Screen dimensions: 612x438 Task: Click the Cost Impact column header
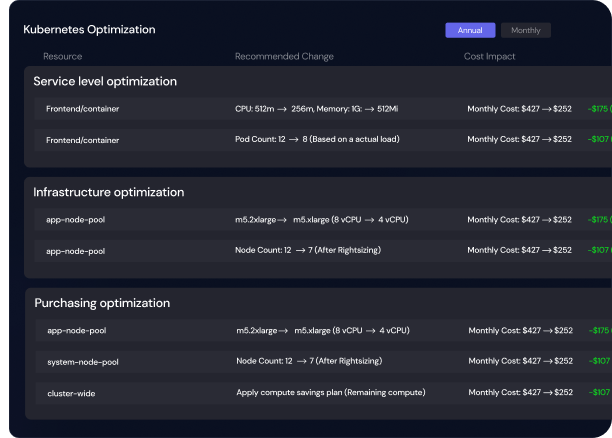[x=489, y=56]
